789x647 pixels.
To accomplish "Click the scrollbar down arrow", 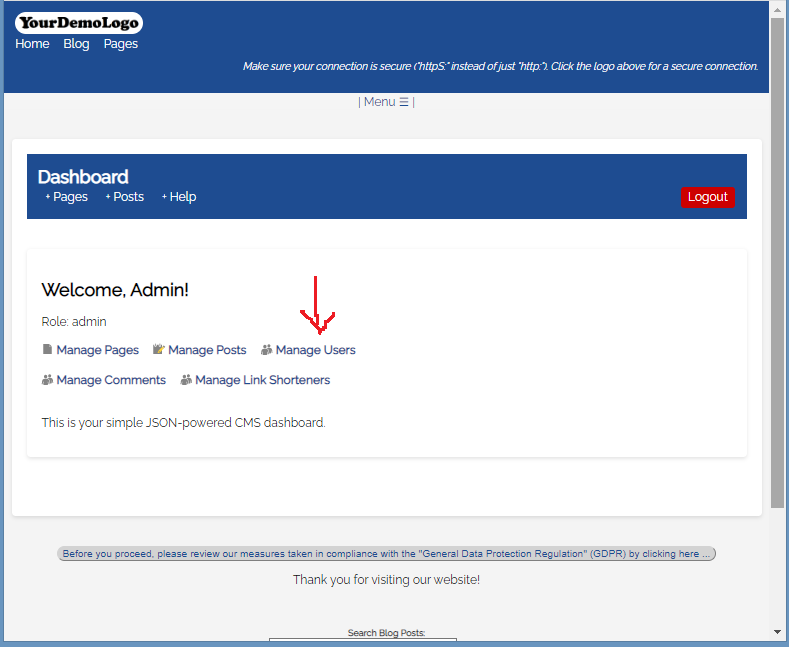I will 778,632.
